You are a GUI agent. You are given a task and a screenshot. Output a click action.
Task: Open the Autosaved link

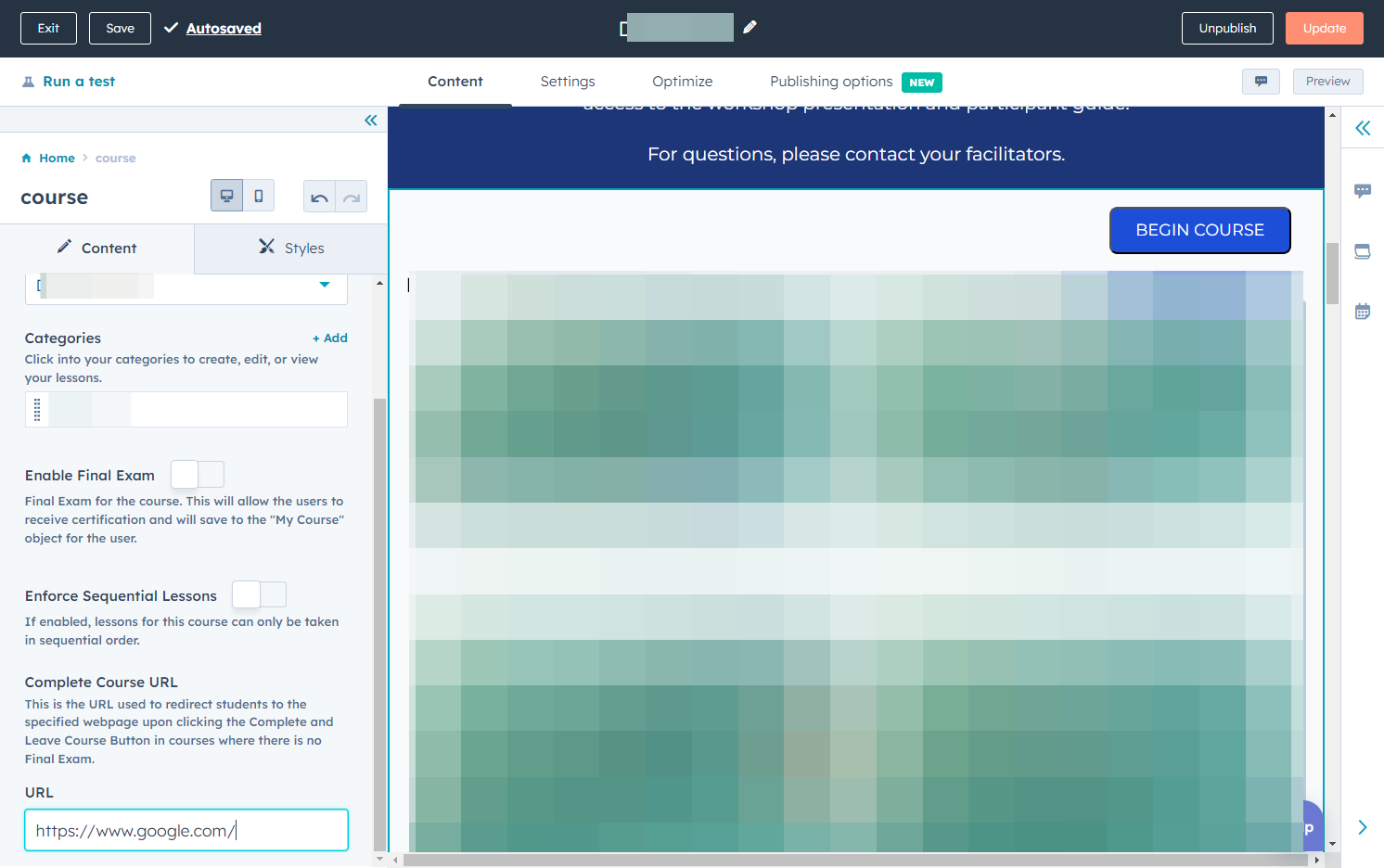pyautogui.click(x=224, y=29)
